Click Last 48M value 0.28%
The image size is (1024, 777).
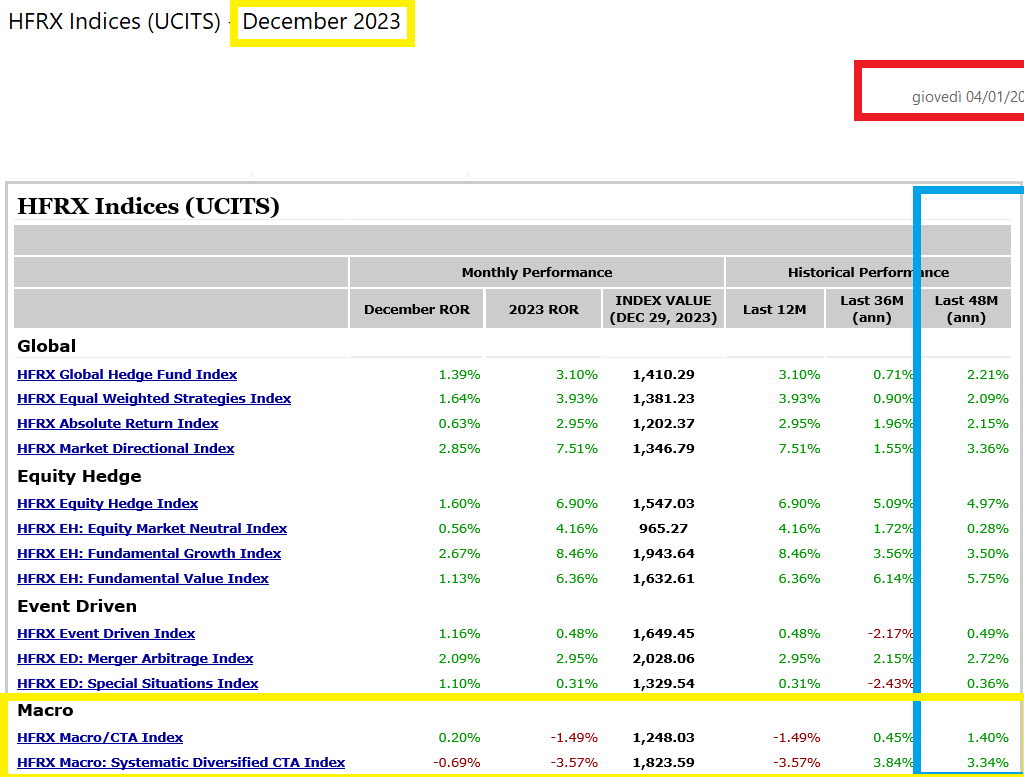[x=987, y=529]
